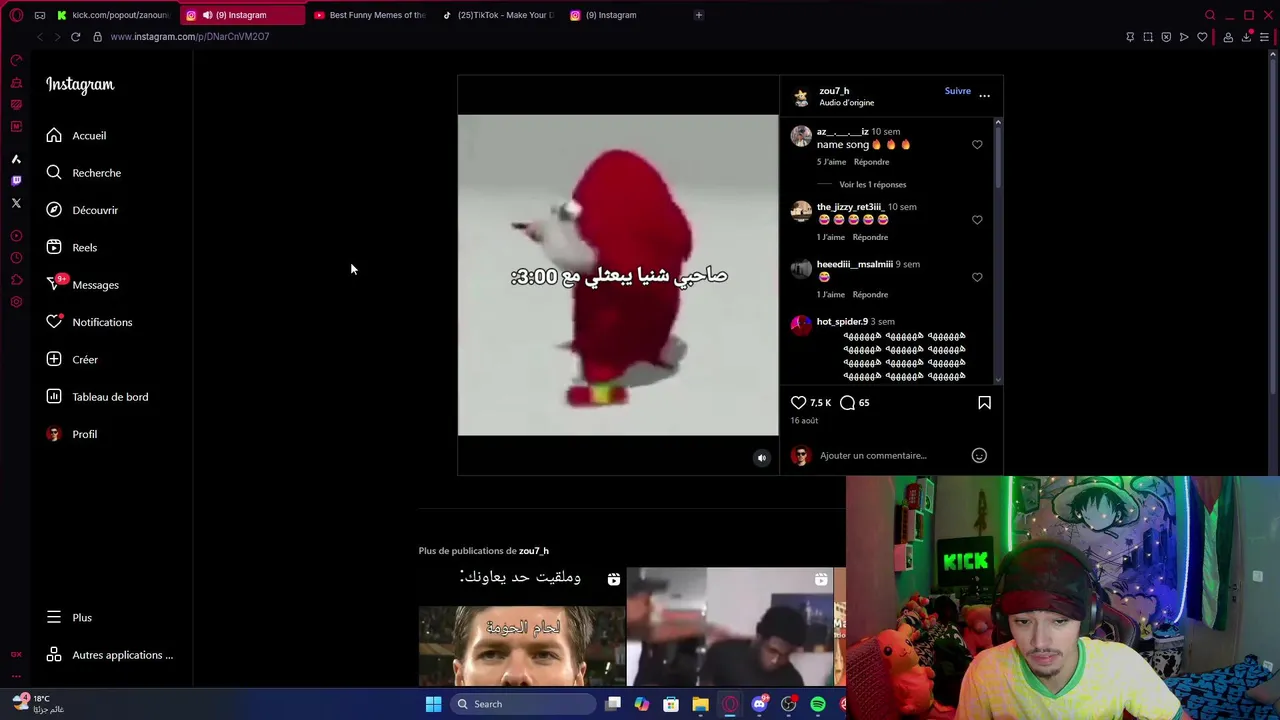The height and width of the screenshot is (720, 1280).
Task: Open hot_spider.9 username link
Action: [842, 321]
